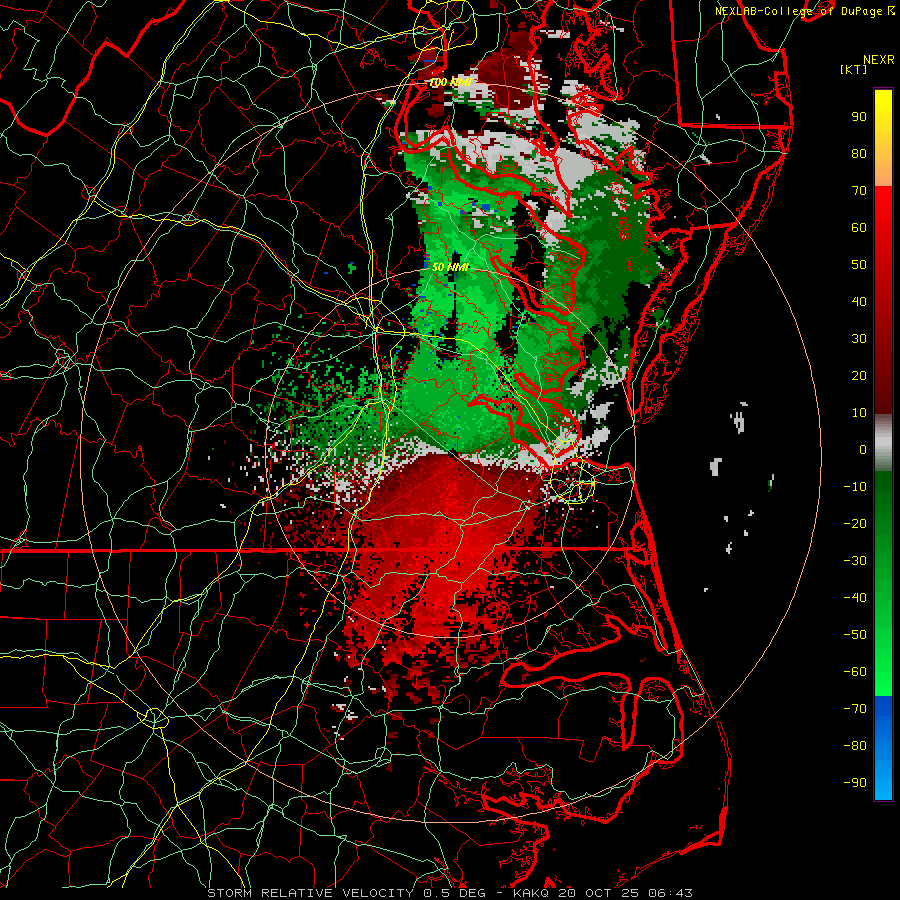Select the -10 knot scale label

click(x=855, y=487)
